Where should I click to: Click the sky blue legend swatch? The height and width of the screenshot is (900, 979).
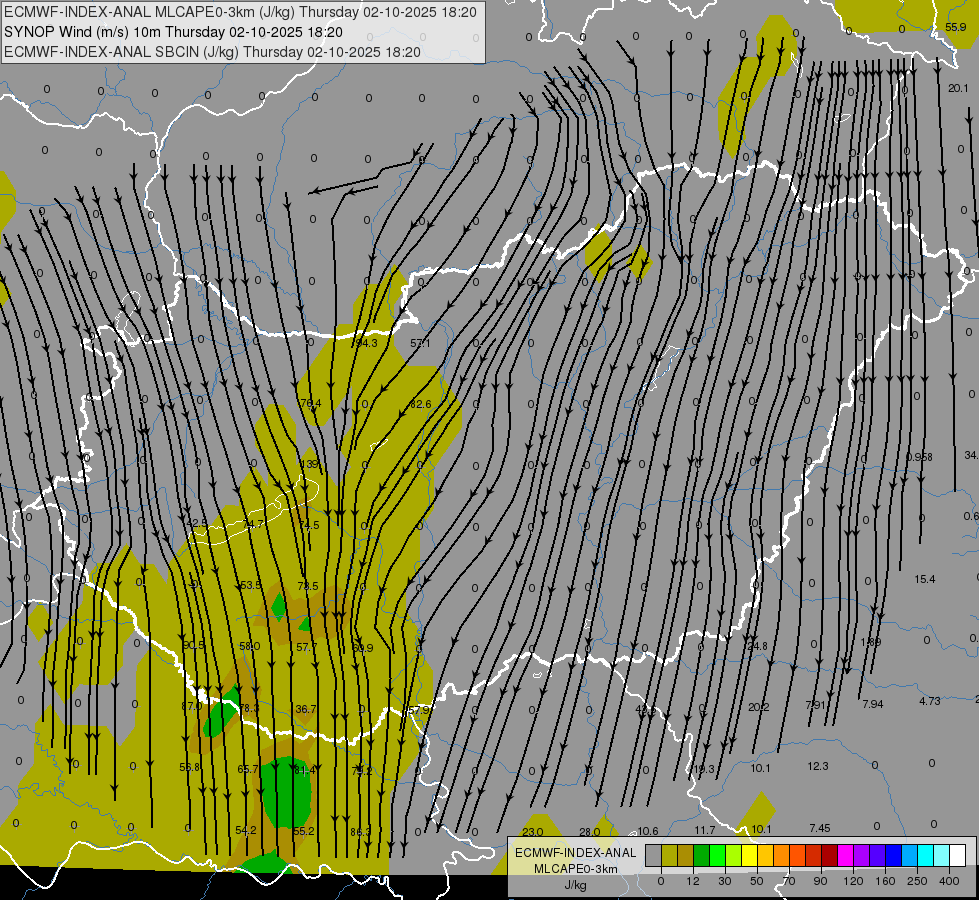pyautogui.click(x=910, y=855)
